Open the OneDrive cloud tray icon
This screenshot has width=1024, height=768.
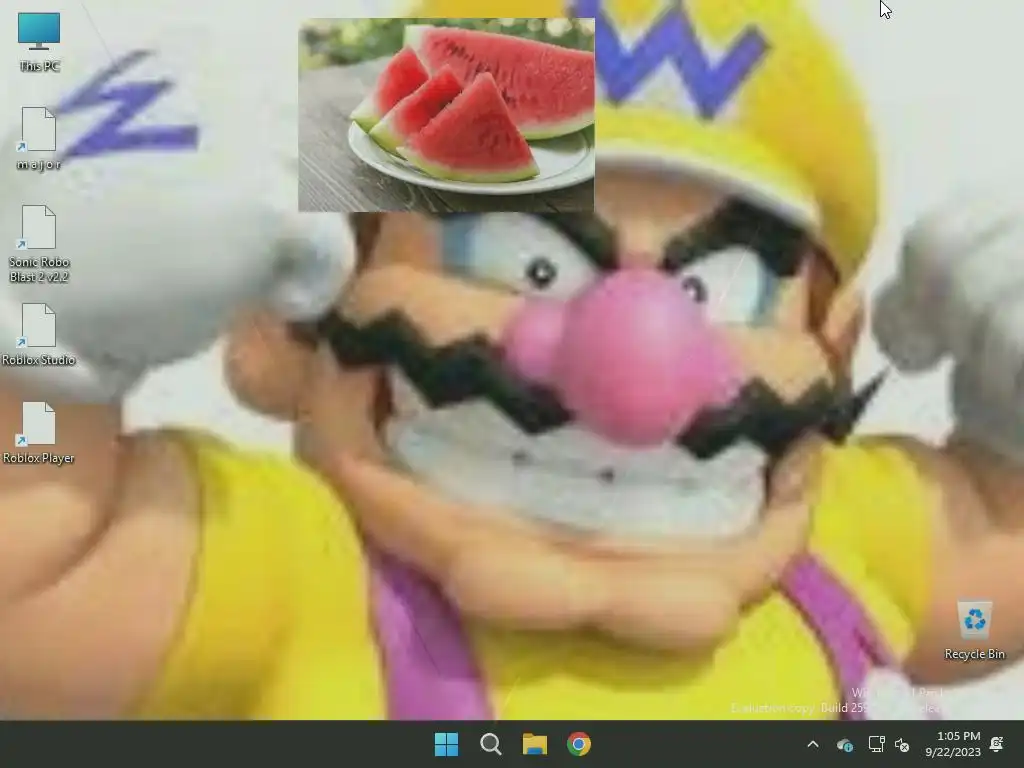pos(845,744)
